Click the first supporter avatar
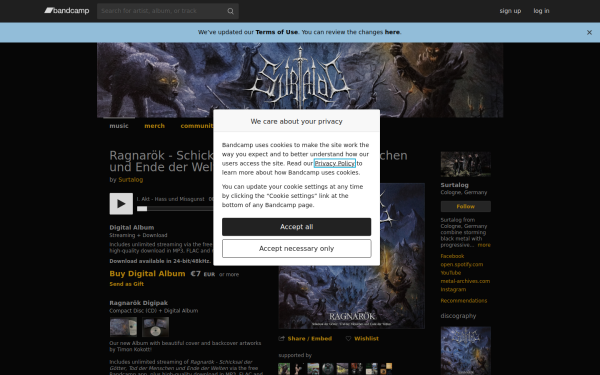The image size is (600, 375). click(x=284, y=369)
